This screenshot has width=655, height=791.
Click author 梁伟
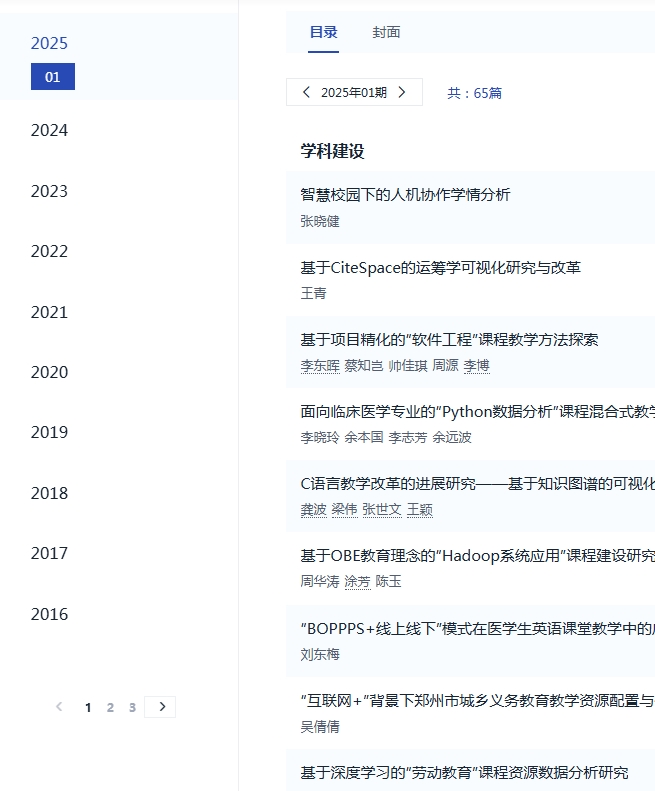coord(344,510)
